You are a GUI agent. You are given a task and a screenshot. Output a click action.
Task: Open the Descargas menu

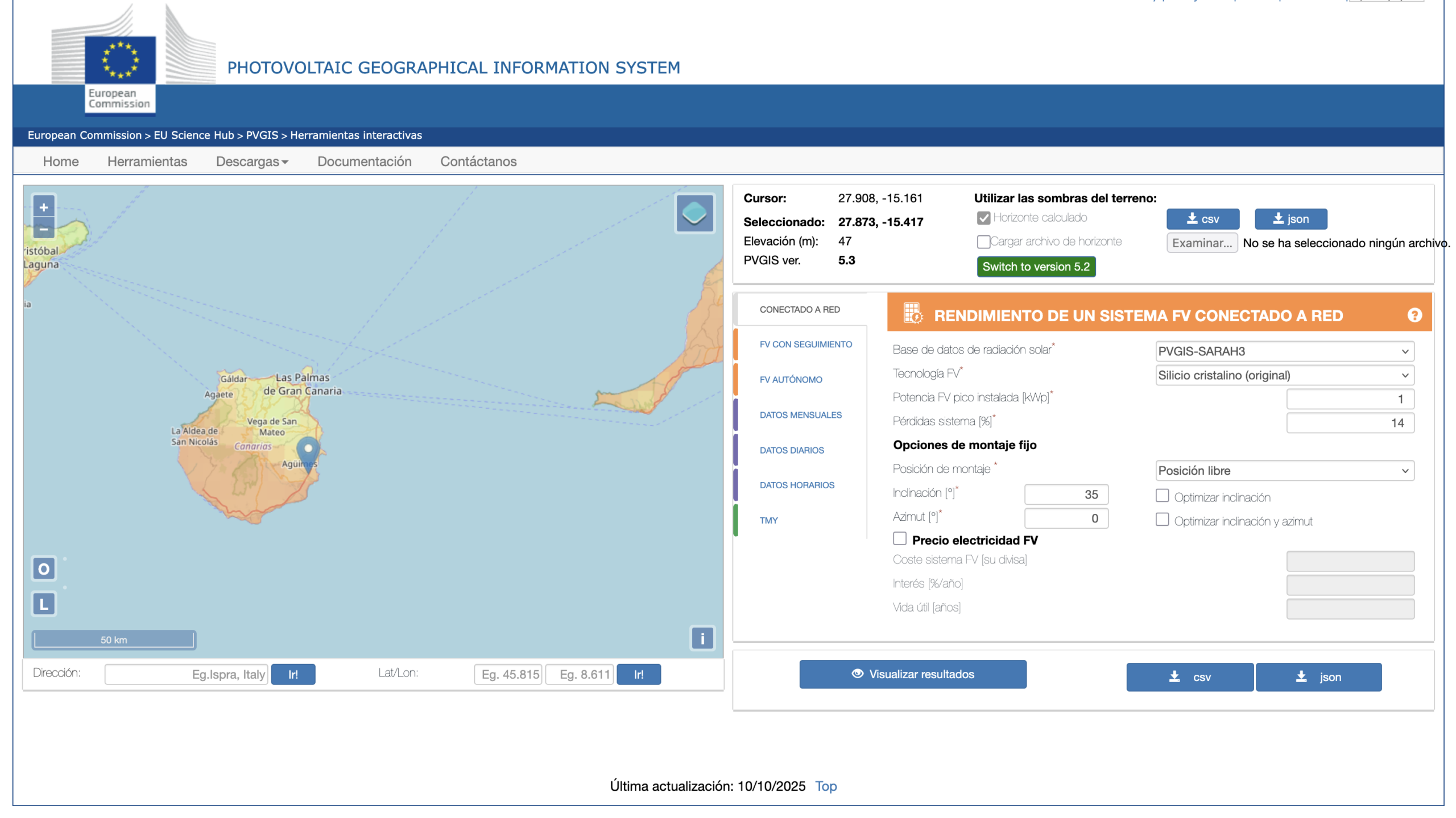[252, 161]
